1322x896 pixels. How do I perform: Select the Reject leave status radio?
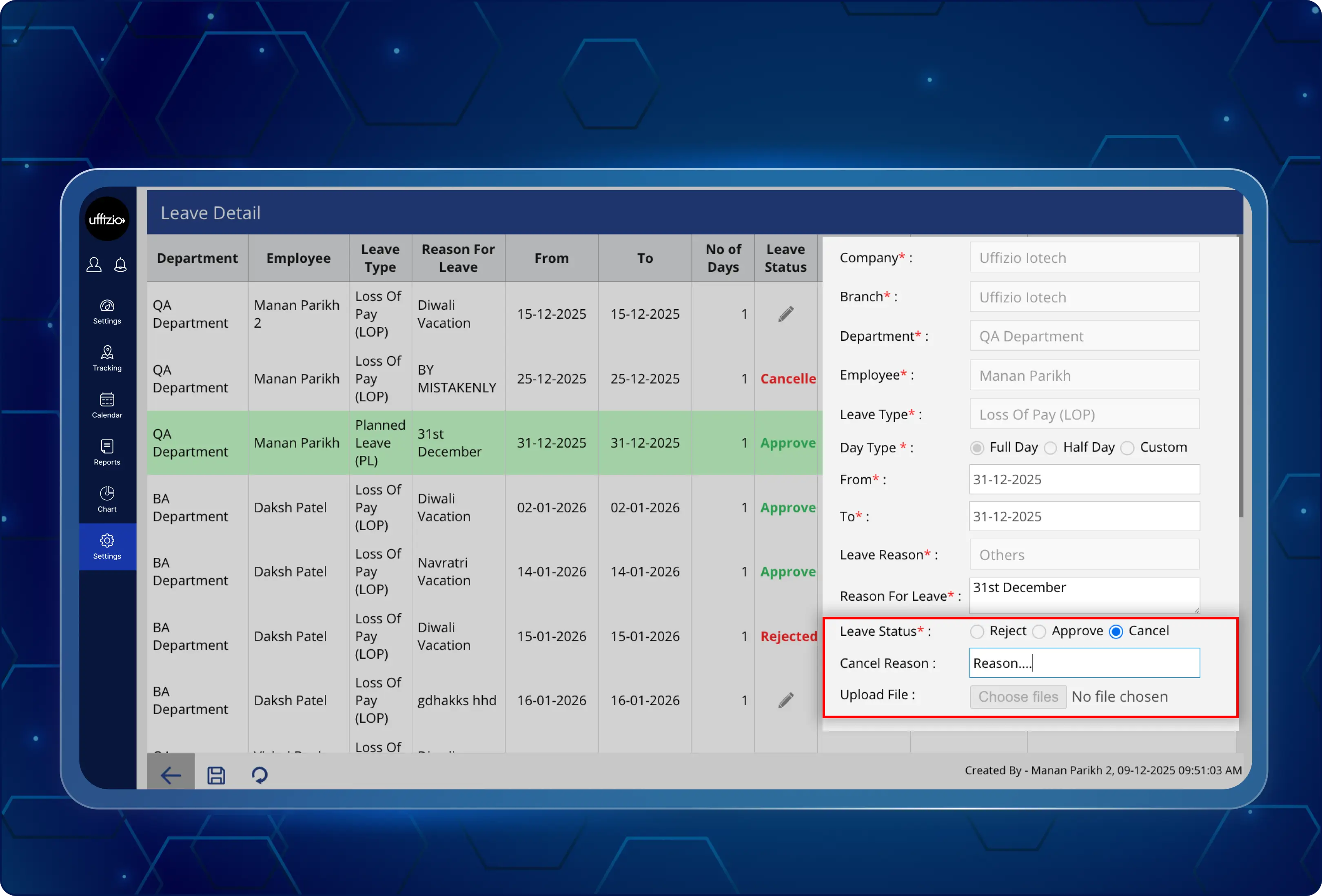click(x=977, y=632)
